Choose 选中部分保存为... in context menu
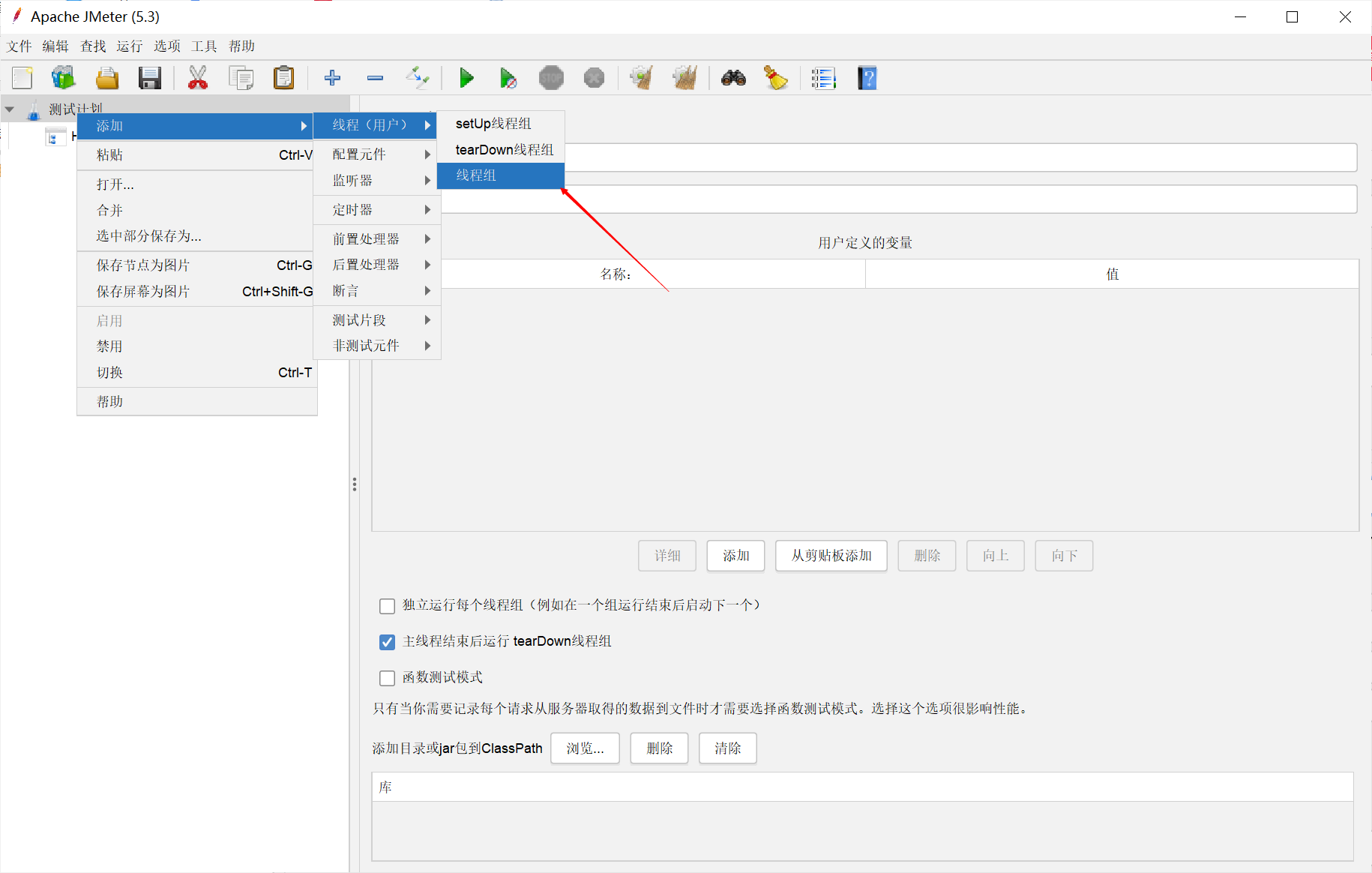 pyautogui.click(x=196, y=236)
